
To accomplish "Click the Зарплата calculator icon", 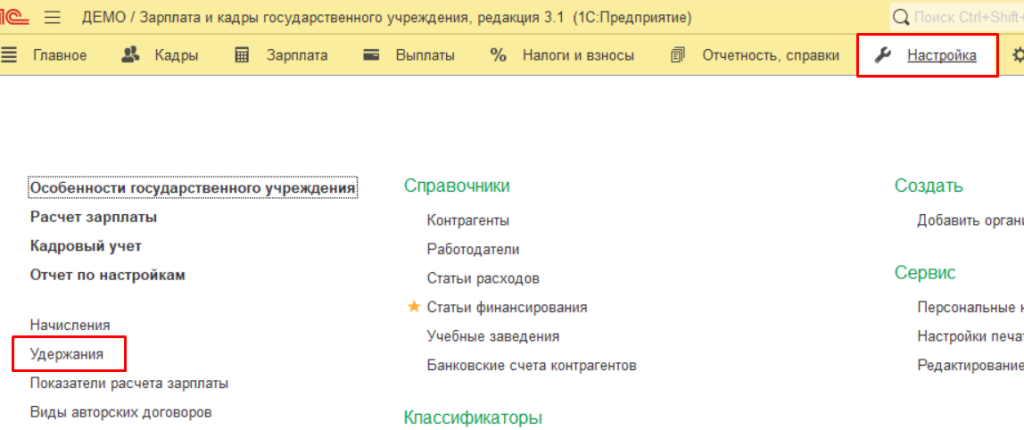I will [x=242, y=55].
